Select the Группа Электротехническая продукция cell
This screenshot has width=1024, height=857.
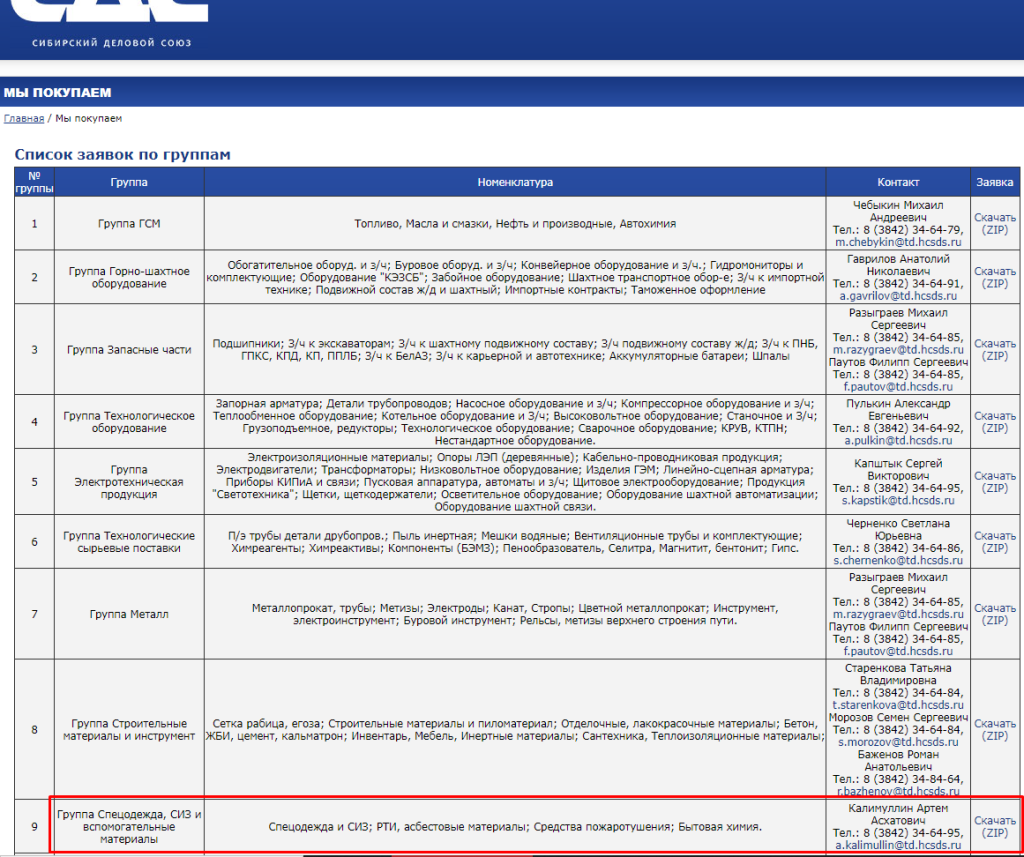coord(129,482)
